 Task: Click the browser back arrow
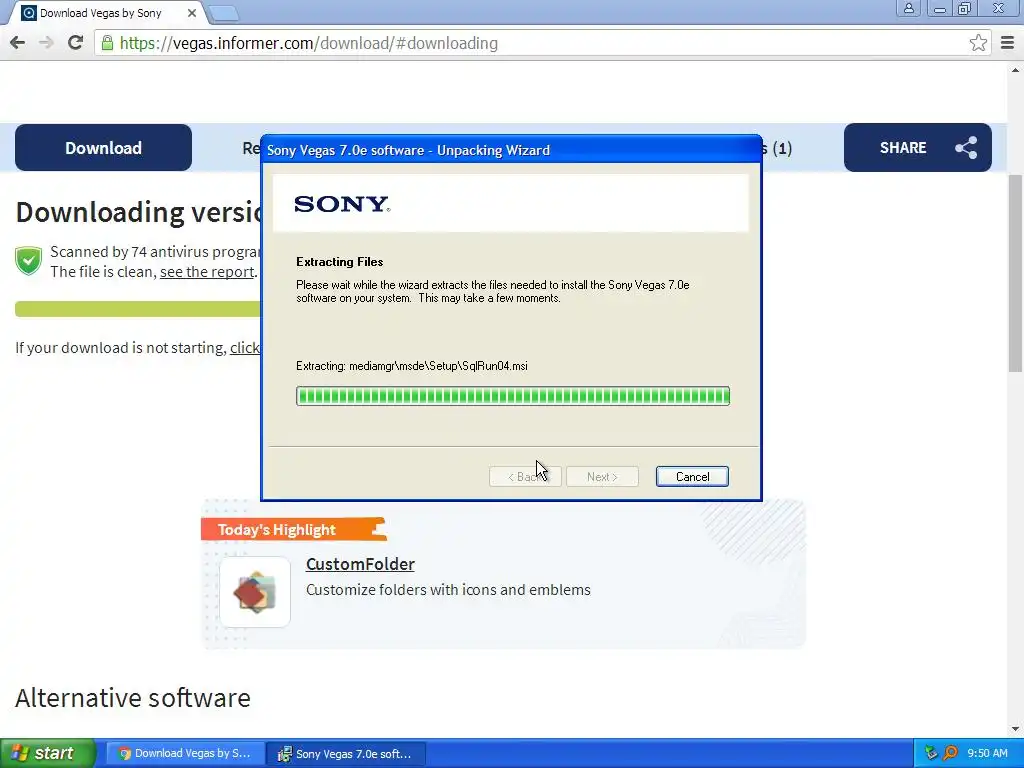(x=18, y=43)
